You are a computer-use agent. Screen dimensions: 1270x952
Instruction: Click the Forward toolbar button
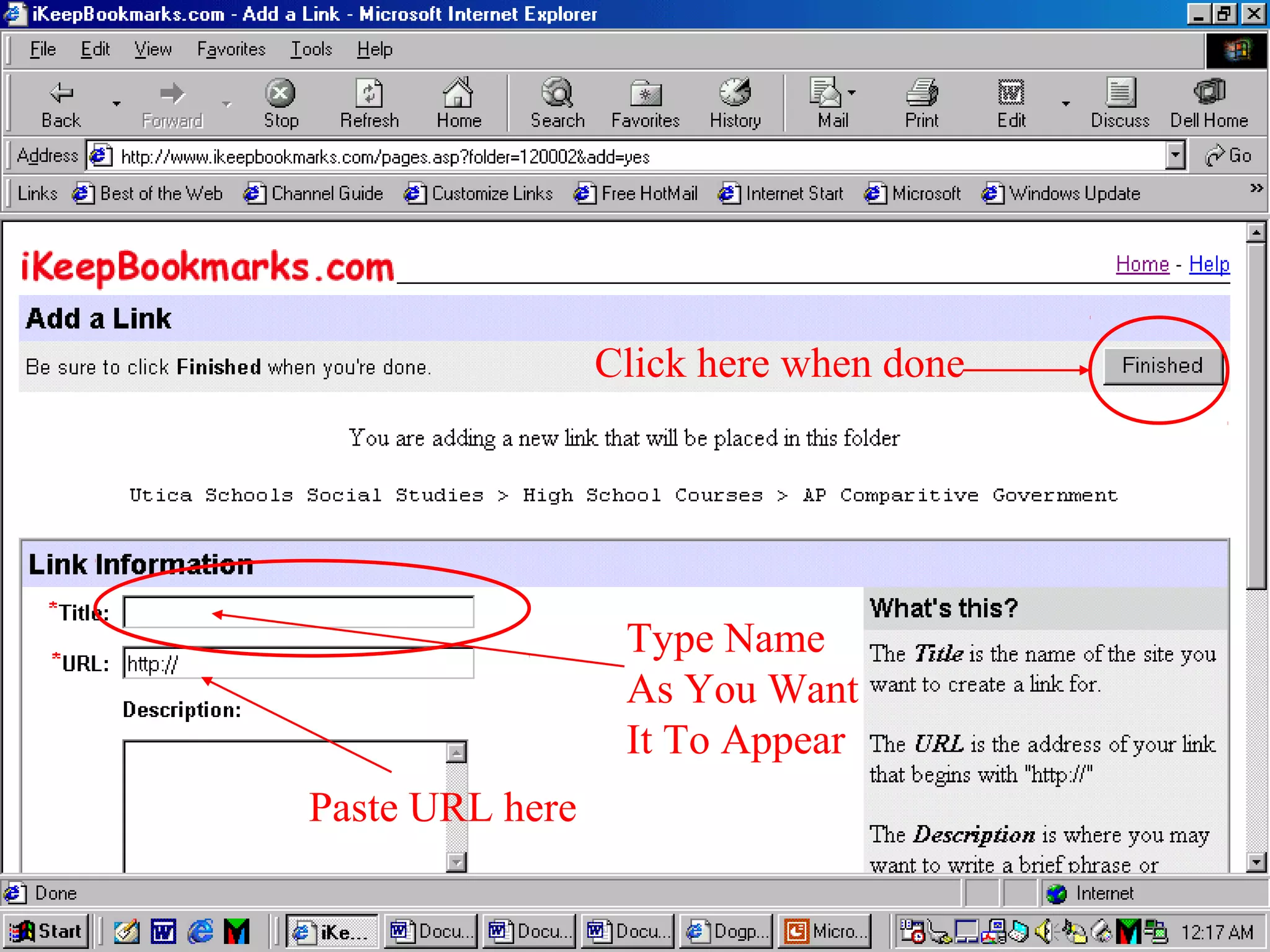pos(172,104)
